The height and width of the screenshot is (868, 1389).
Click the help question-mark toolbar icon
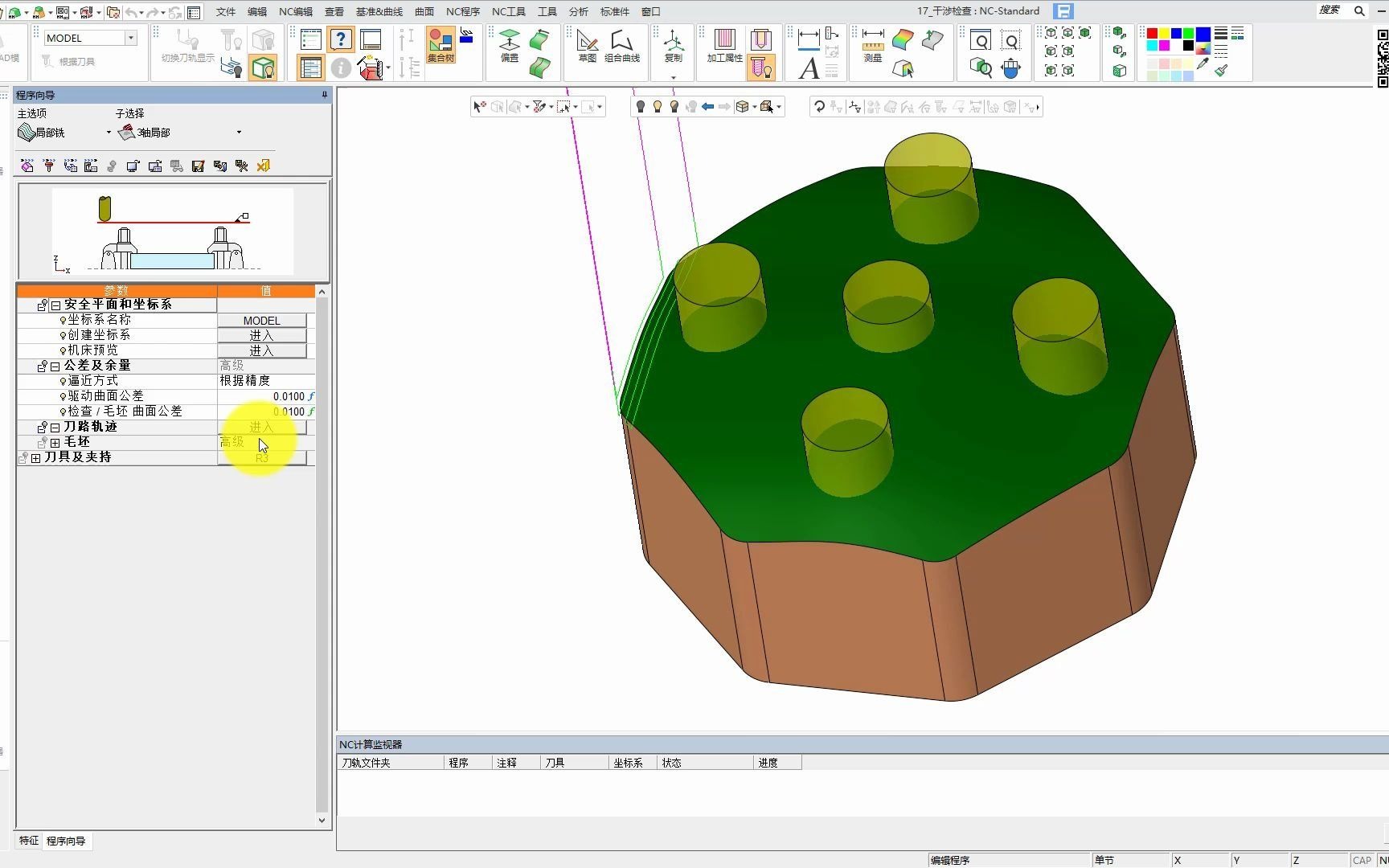coord(341,39)
